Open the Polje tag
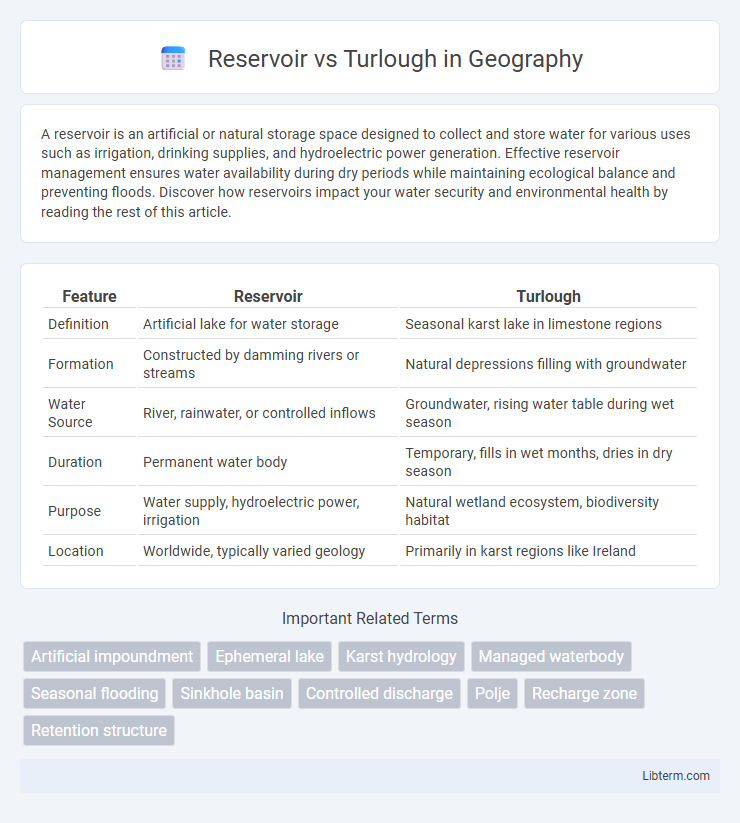740x823 pixels. (x=492, y=693)
